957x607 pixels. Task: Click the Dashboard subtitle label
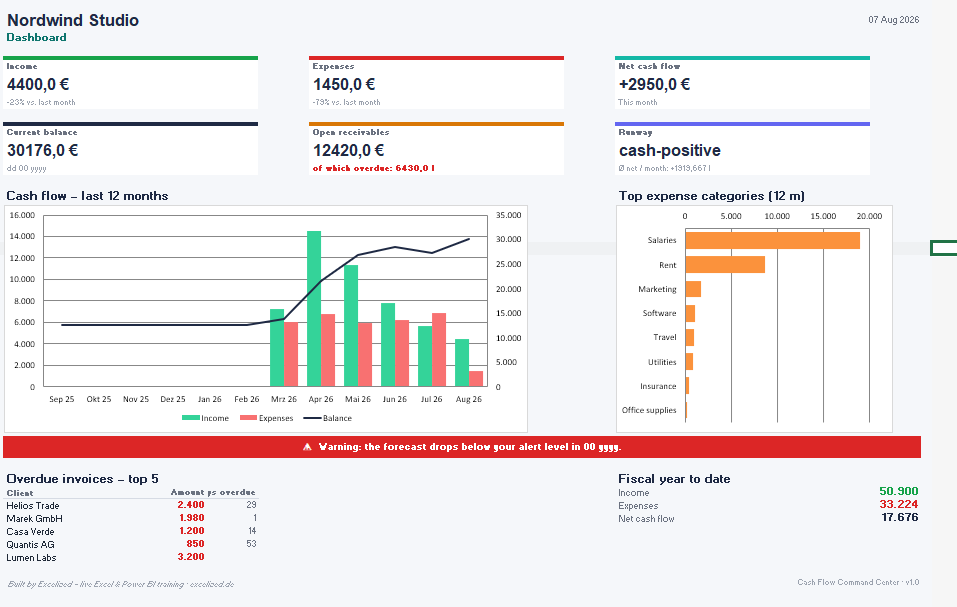pos(37,37)
